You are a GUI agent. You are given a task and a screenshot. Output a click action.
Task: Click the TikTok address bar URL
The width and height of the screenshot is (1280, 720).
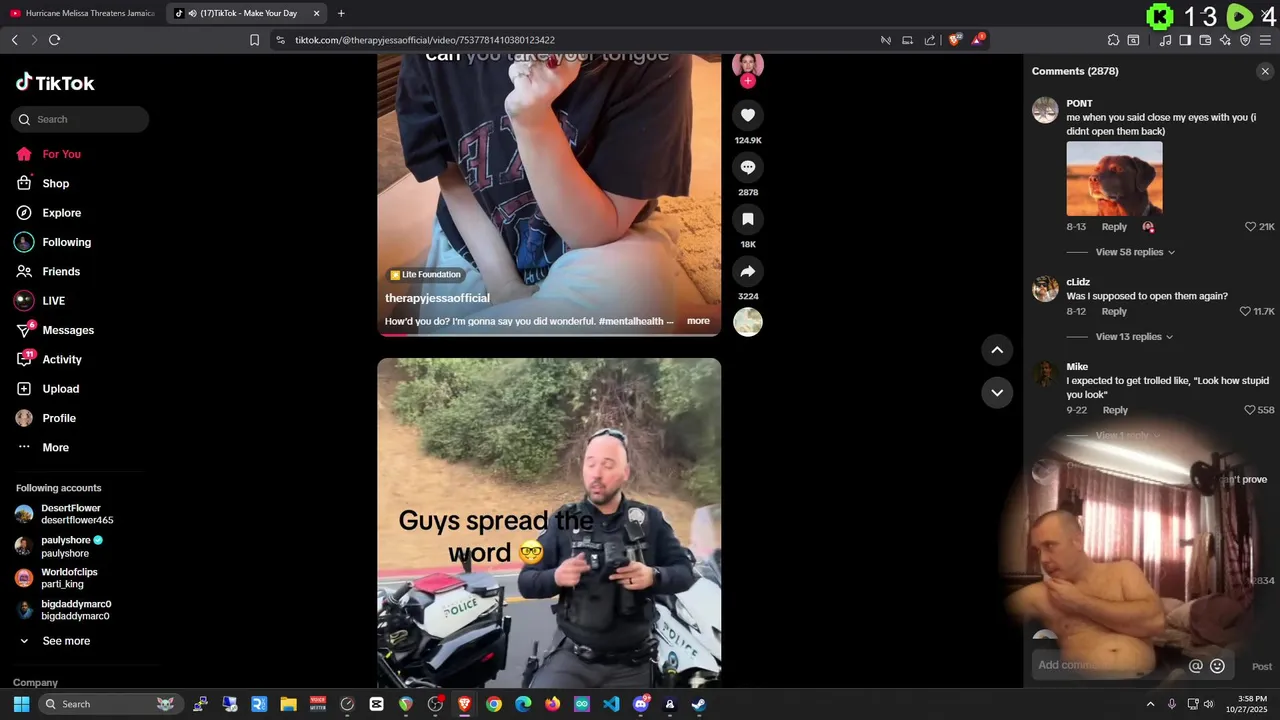coord(425,40)
